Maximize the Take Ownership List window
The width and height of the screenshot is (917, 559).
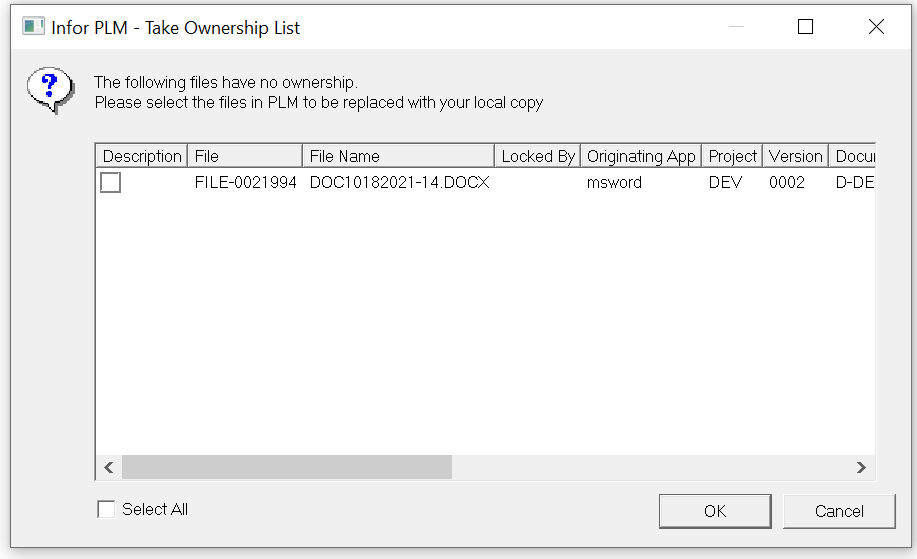click(x=805, y=28)
